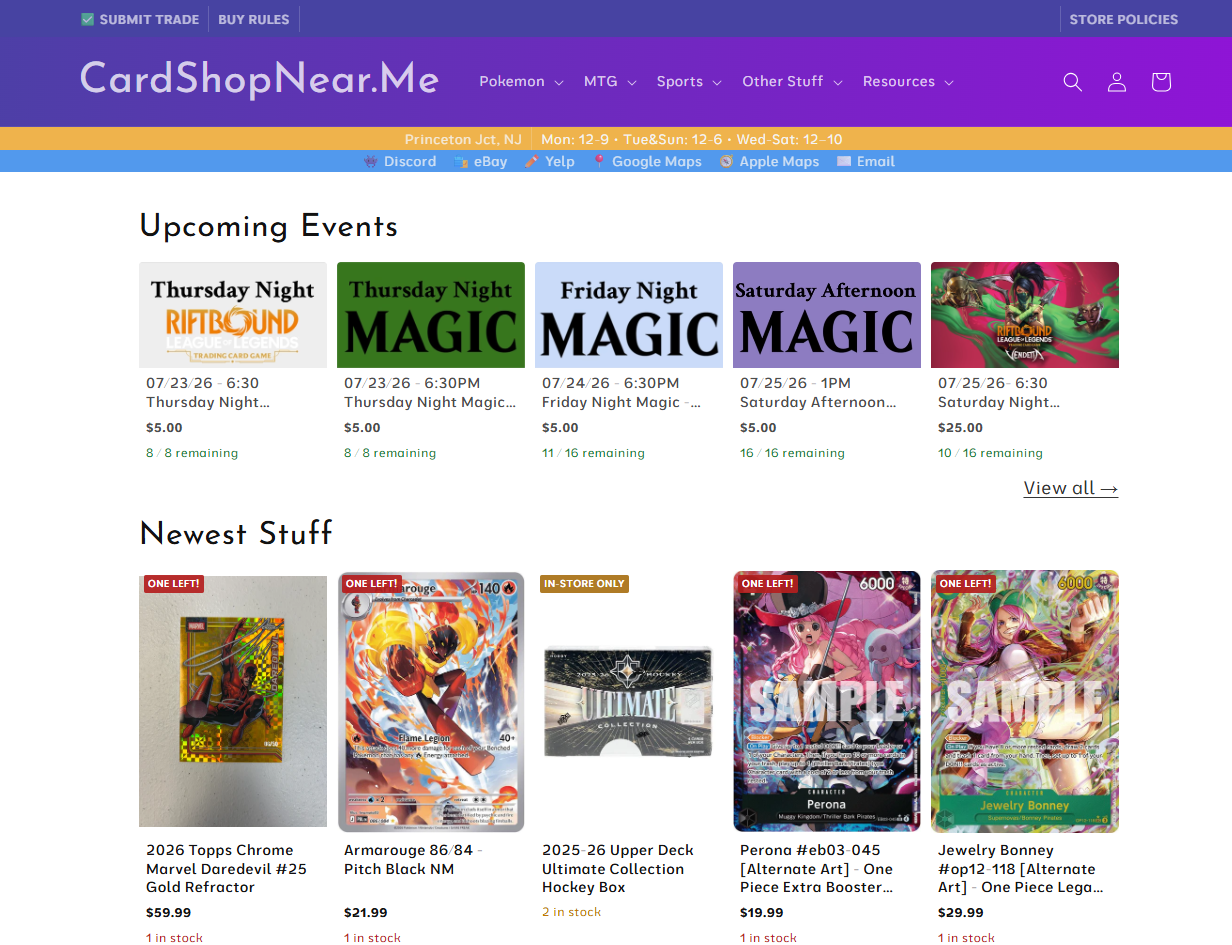Click Perona #eb03-045 Alternate Art title
The height and width of the screenshot is (945, 1232).
click(x=817, y=868)
